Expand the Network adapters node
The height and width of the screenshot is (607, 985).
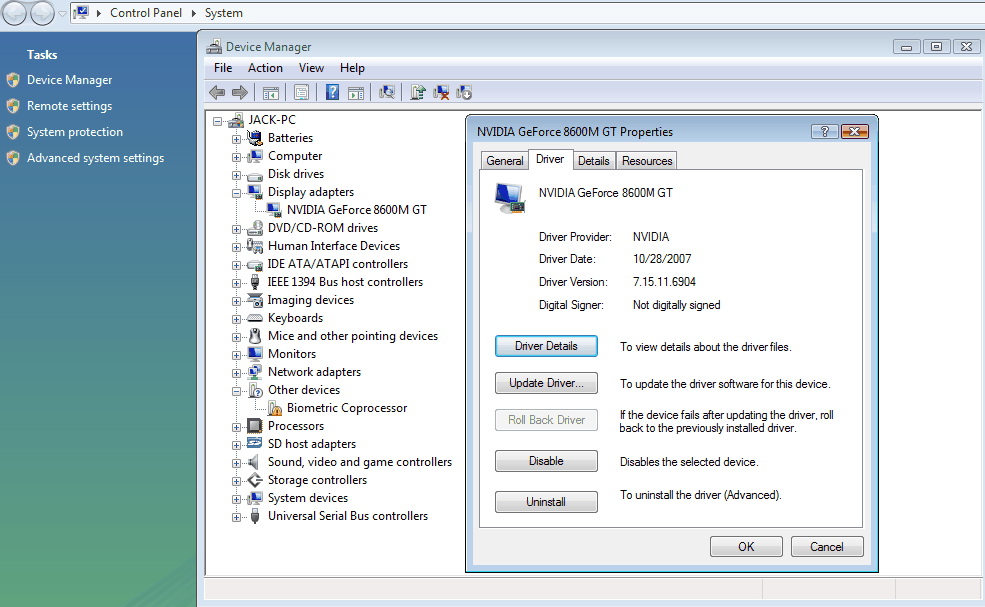click(236, 373)
